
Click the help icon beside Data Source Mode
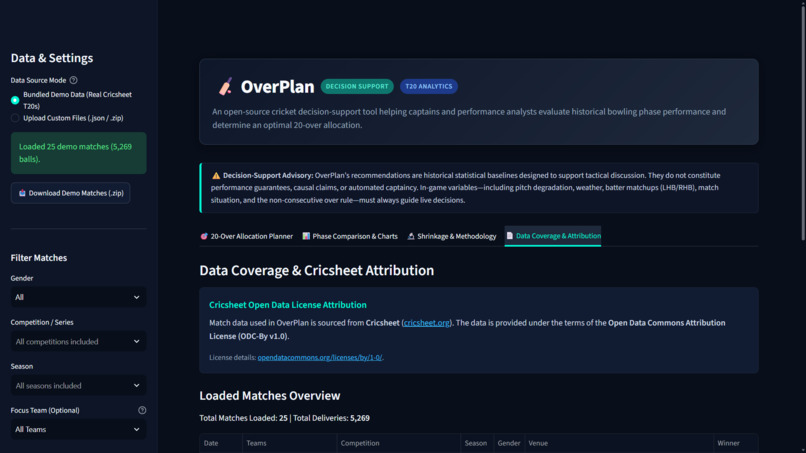coord(74,80)
